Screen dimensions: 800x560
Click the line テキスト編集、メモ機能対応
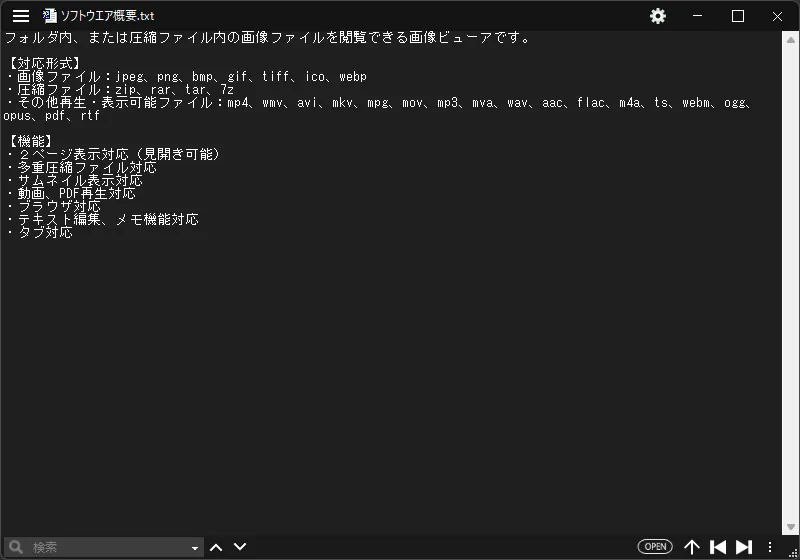click(103, 219)
